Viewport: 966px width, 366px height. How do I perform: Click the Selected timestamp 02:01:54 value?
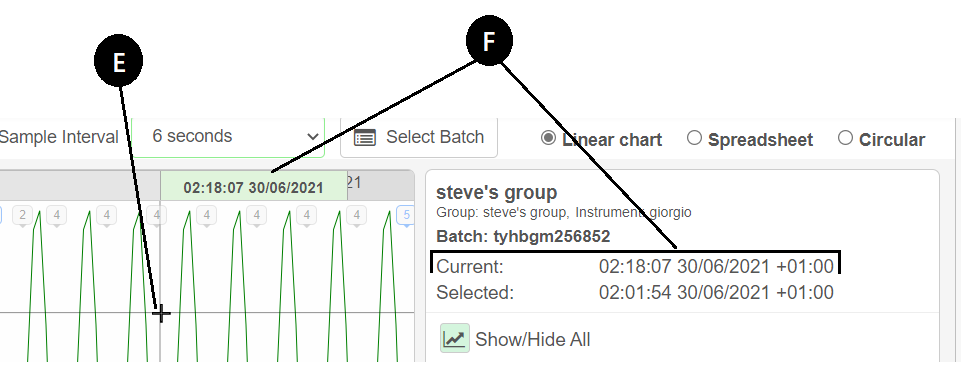[x=716, y=292]
